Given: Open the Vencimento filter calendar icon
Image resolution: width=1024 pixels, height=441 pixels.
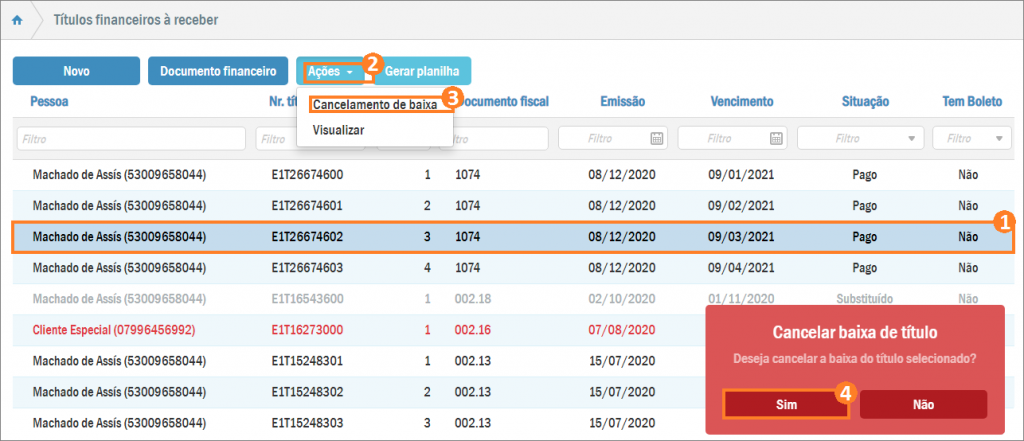Looking at the screenshot, I should point(777,139).
